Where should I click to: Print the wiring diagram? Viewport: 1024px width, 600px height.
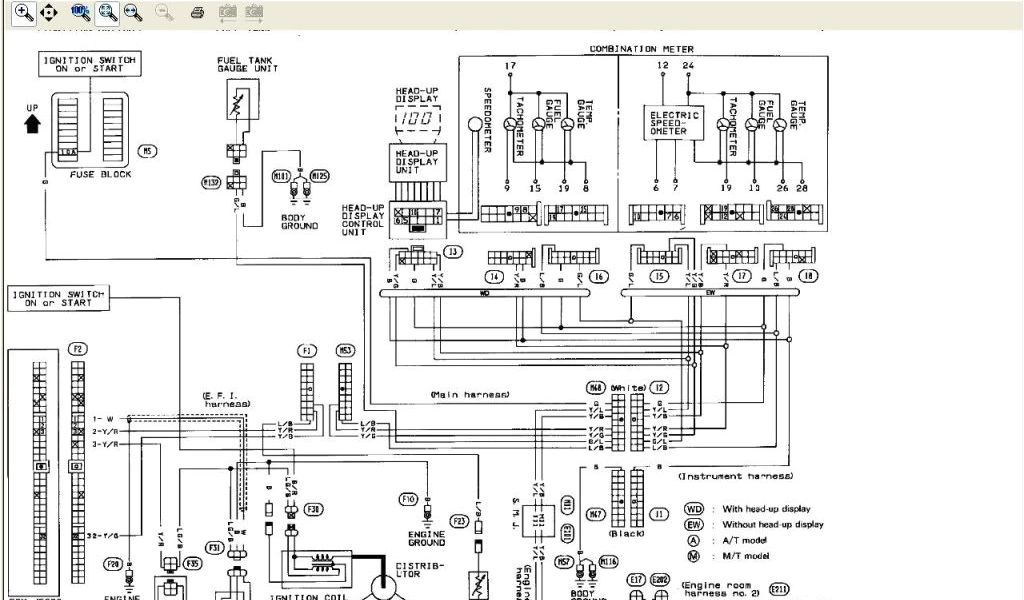[x=198, y=12]
